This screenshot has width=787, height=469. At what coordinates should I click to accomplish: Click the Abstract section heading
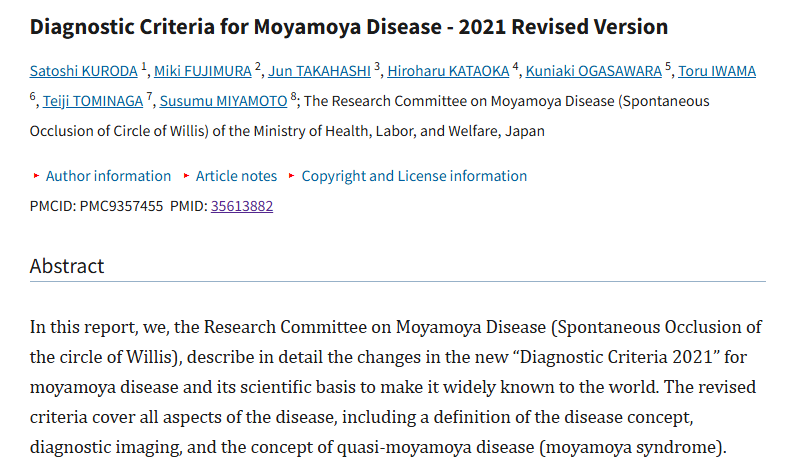[x=67, y=266]
